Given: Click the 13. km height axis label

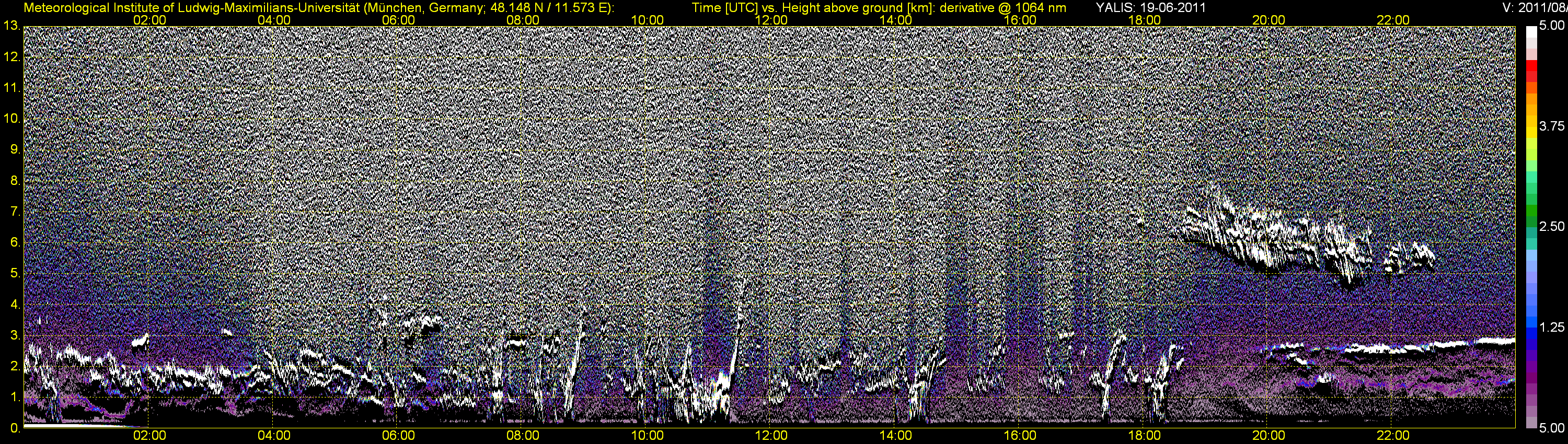Looking at the screenshot, I should 11,26.
